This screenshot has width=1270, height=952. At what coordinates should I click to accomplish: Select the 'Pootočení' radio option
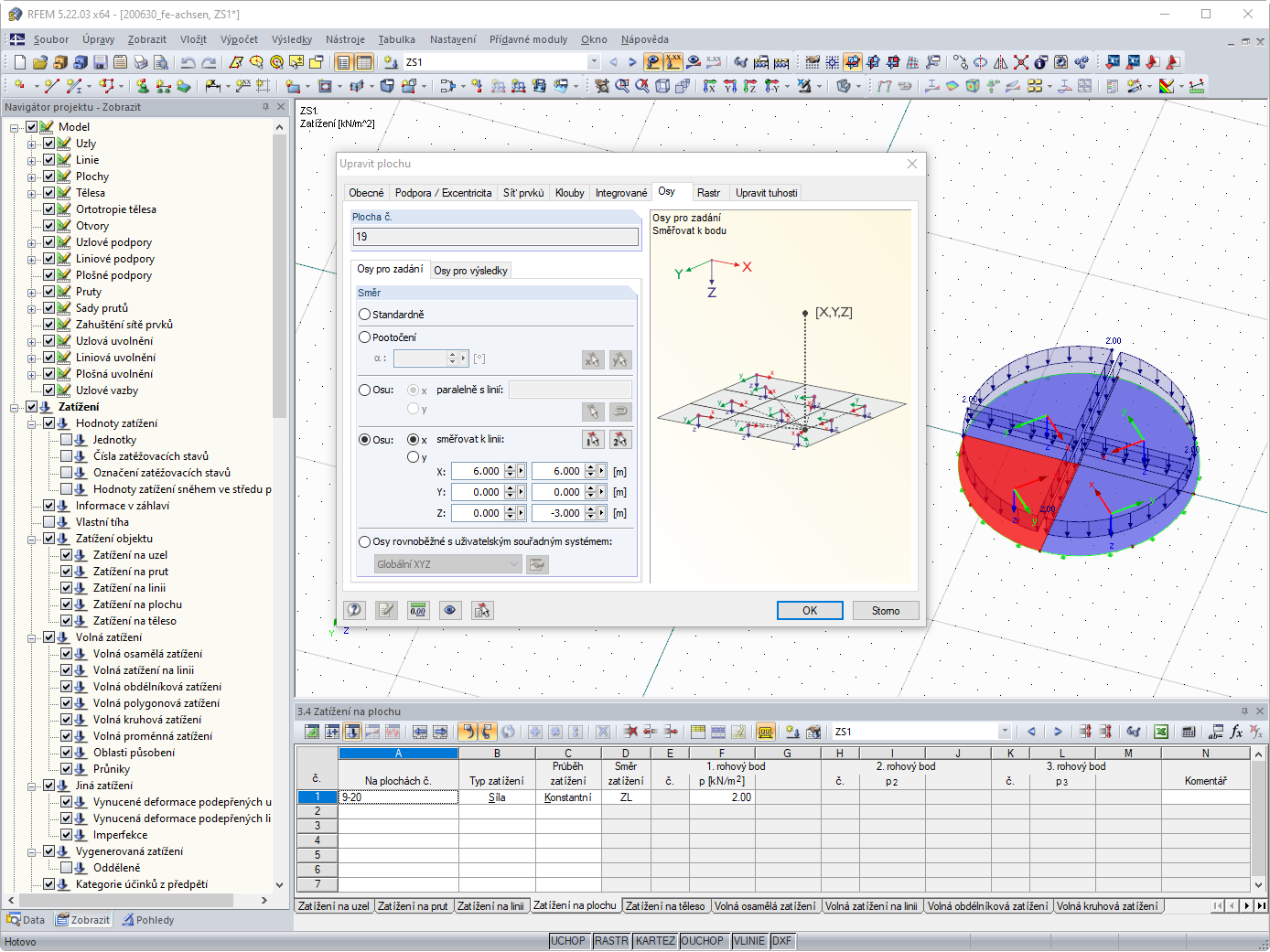point(365,337)
